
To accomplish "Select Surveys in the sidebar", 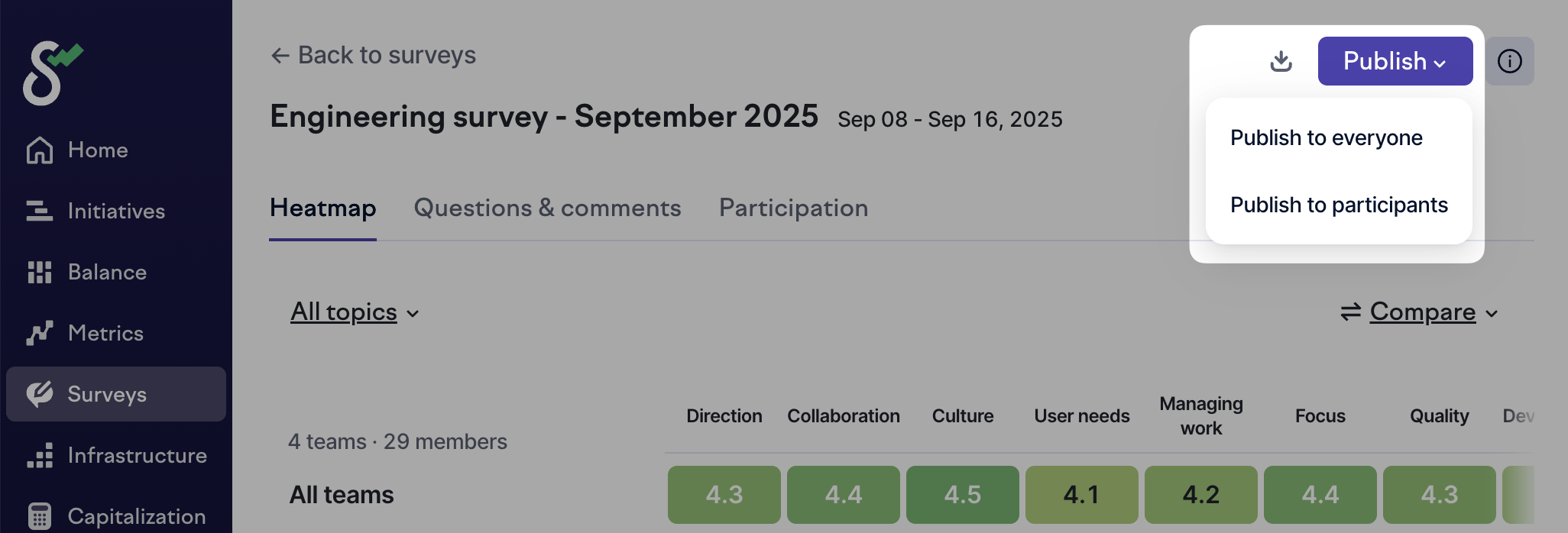I will (106, 395).
